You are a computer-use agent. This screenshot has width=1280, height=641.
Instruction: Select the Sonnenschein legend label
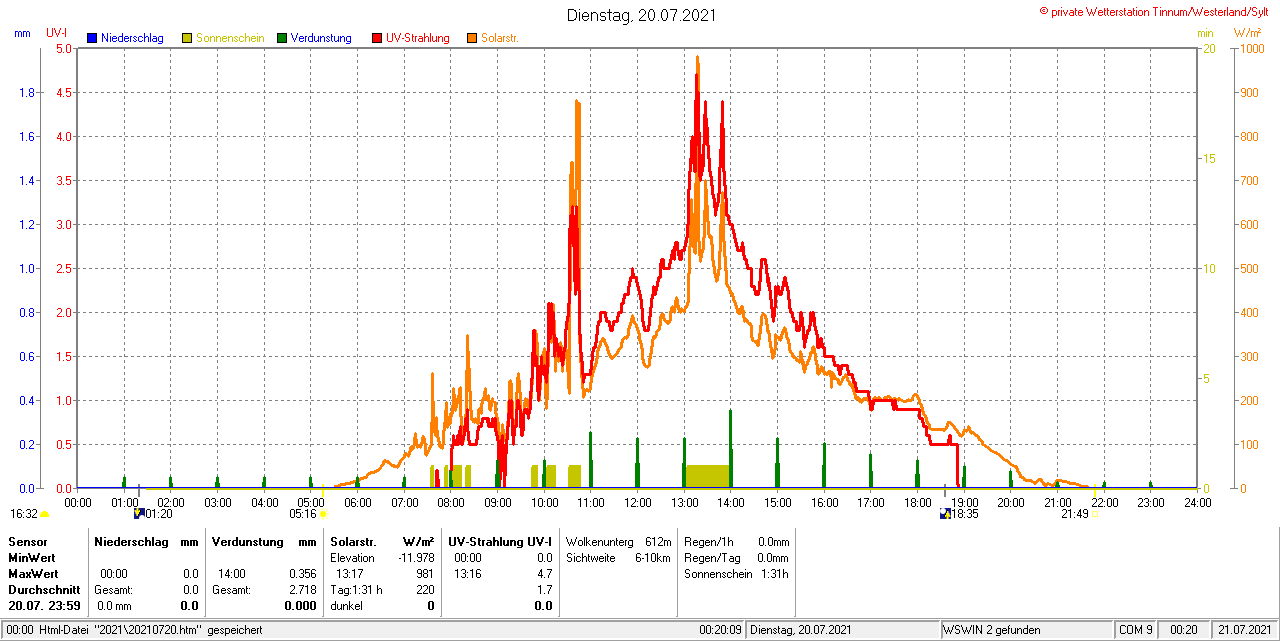tap(230, 38)
